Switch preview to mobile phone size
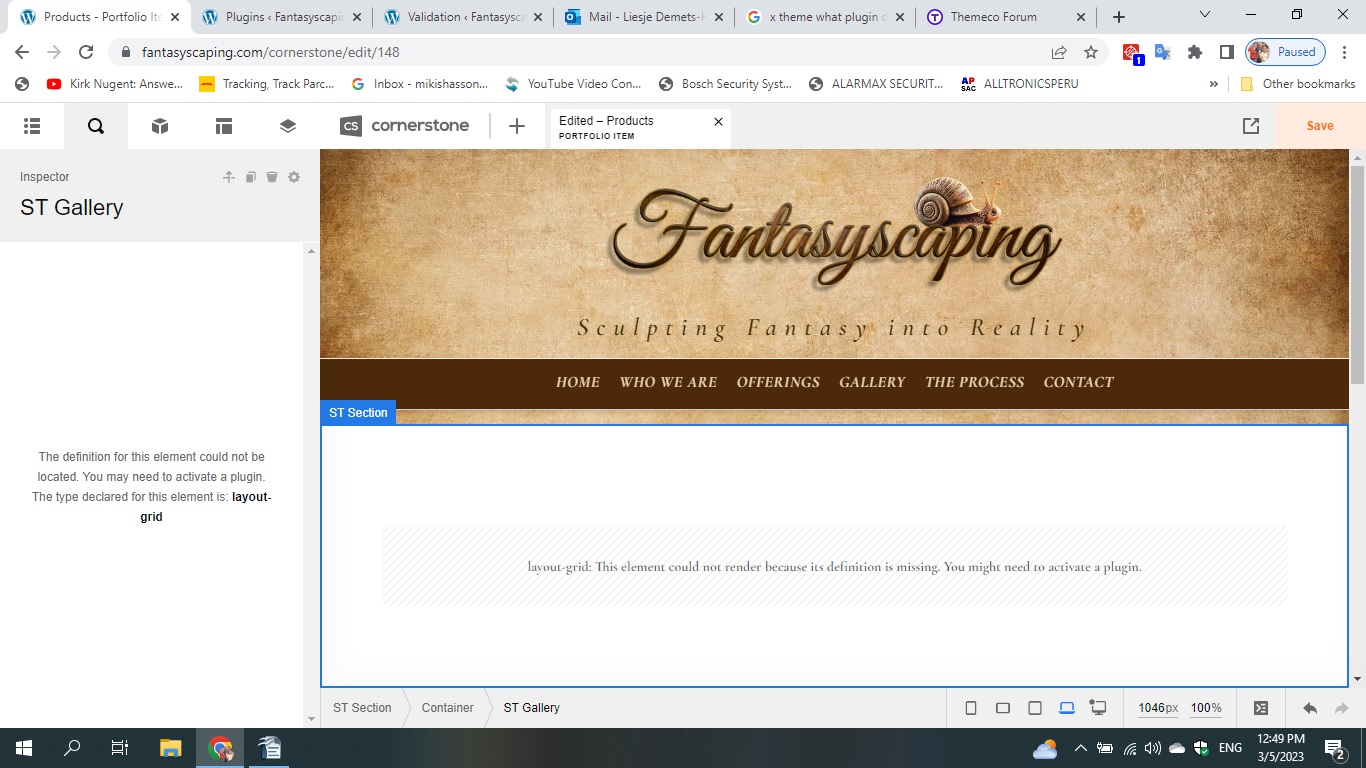 tap(971, 708)
